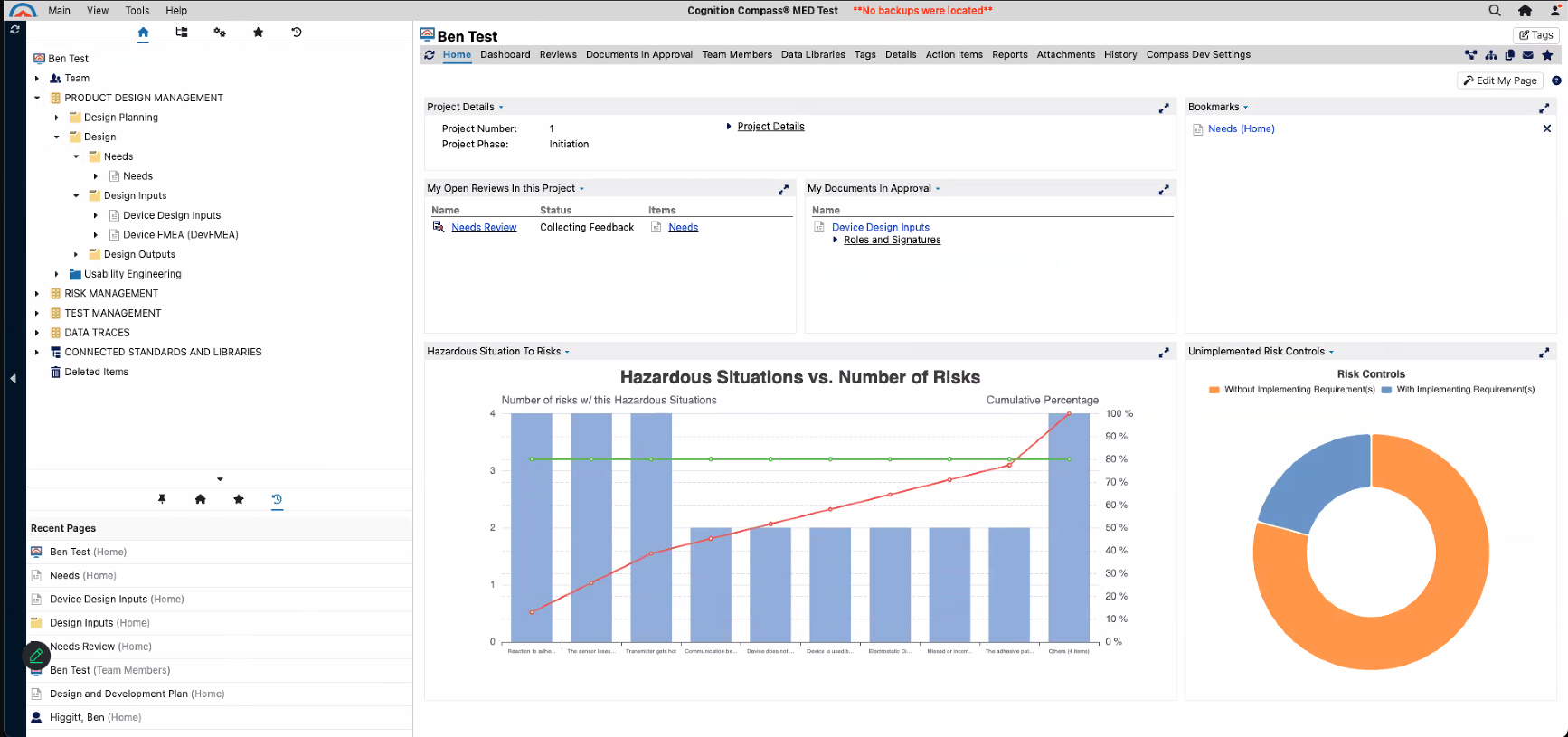Switch to the Team Members tab
Image resolution: width=1568 pixels, height=737 pixels.
[x=737, y=55]
